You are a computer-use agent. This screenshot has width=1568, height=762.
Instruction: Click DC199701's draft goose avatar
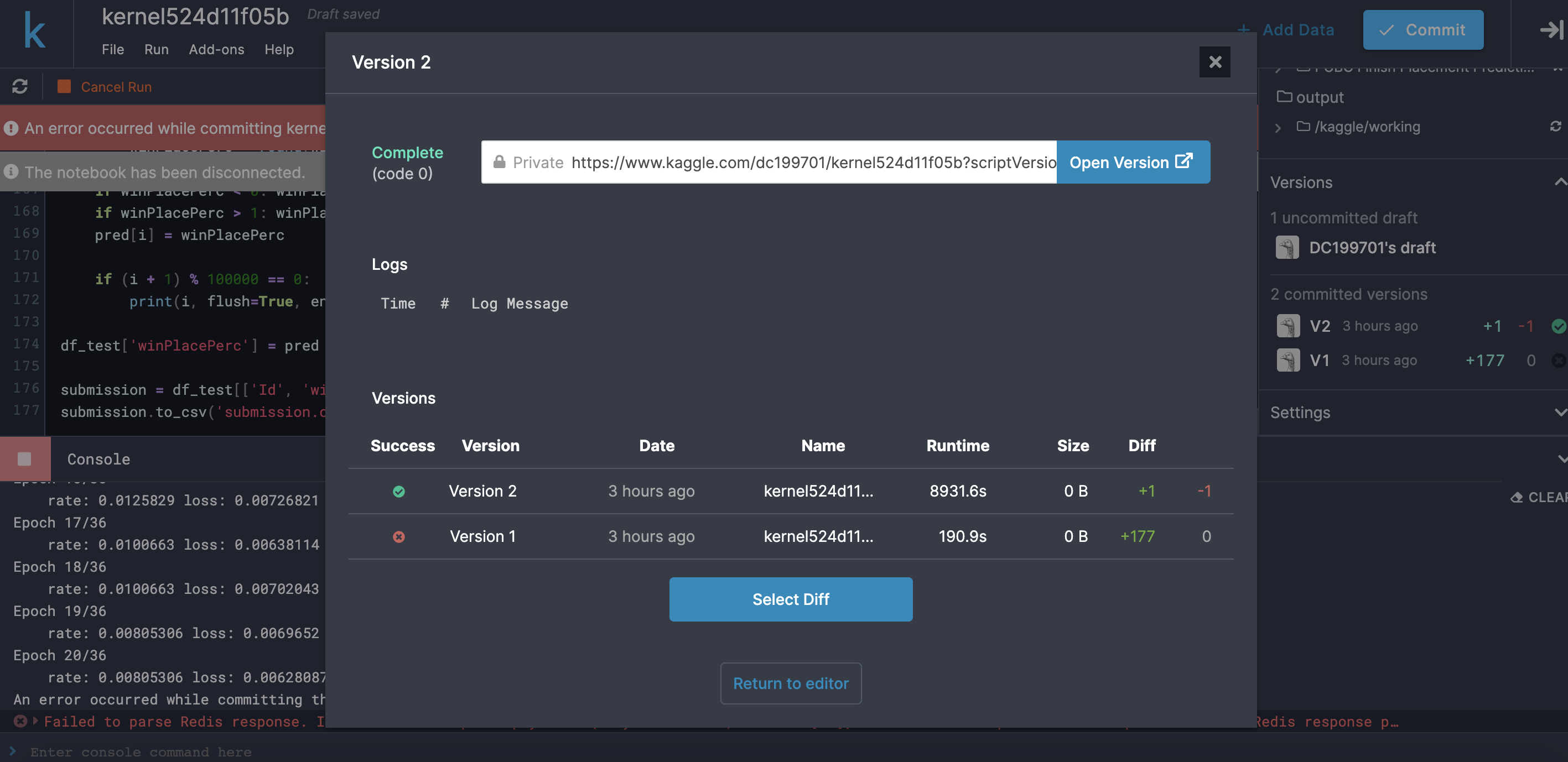pos(1287,248)
